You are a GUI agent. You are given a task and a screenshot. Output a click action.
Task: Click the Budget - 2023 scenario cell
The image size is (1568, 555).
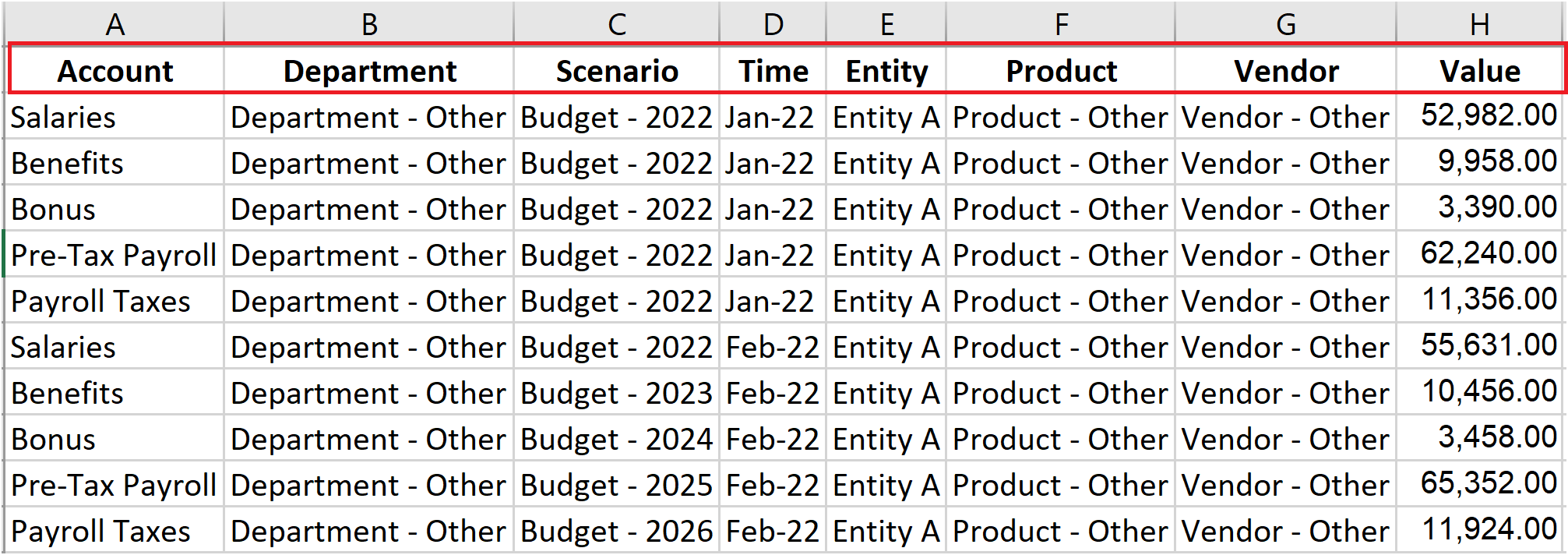point(617,392)
